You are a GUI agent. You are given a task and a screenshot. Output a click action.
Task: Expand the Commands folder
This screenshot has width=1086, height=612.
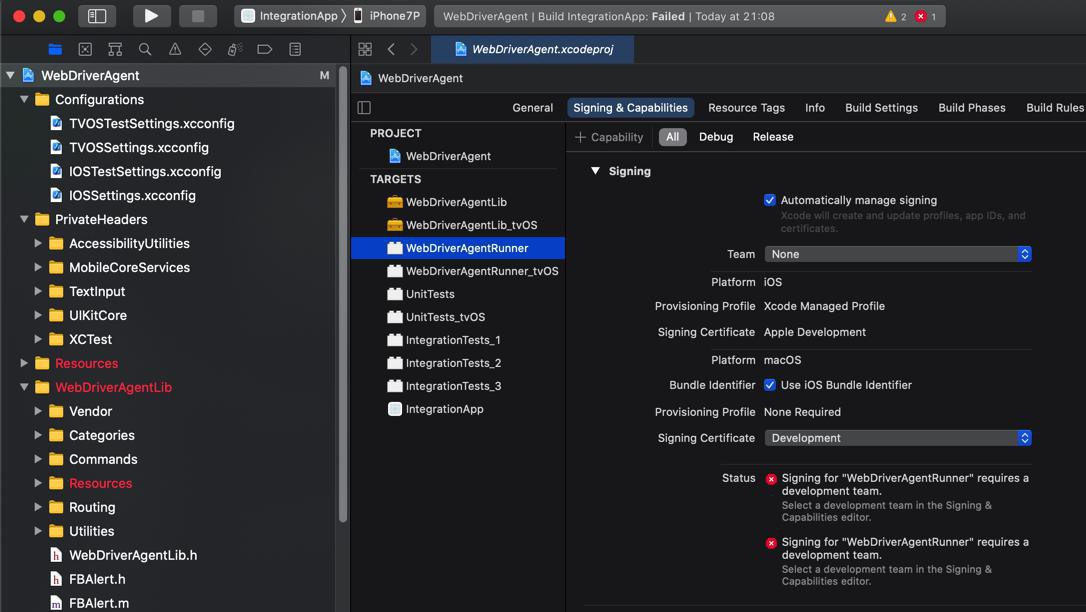coord(38,459)
